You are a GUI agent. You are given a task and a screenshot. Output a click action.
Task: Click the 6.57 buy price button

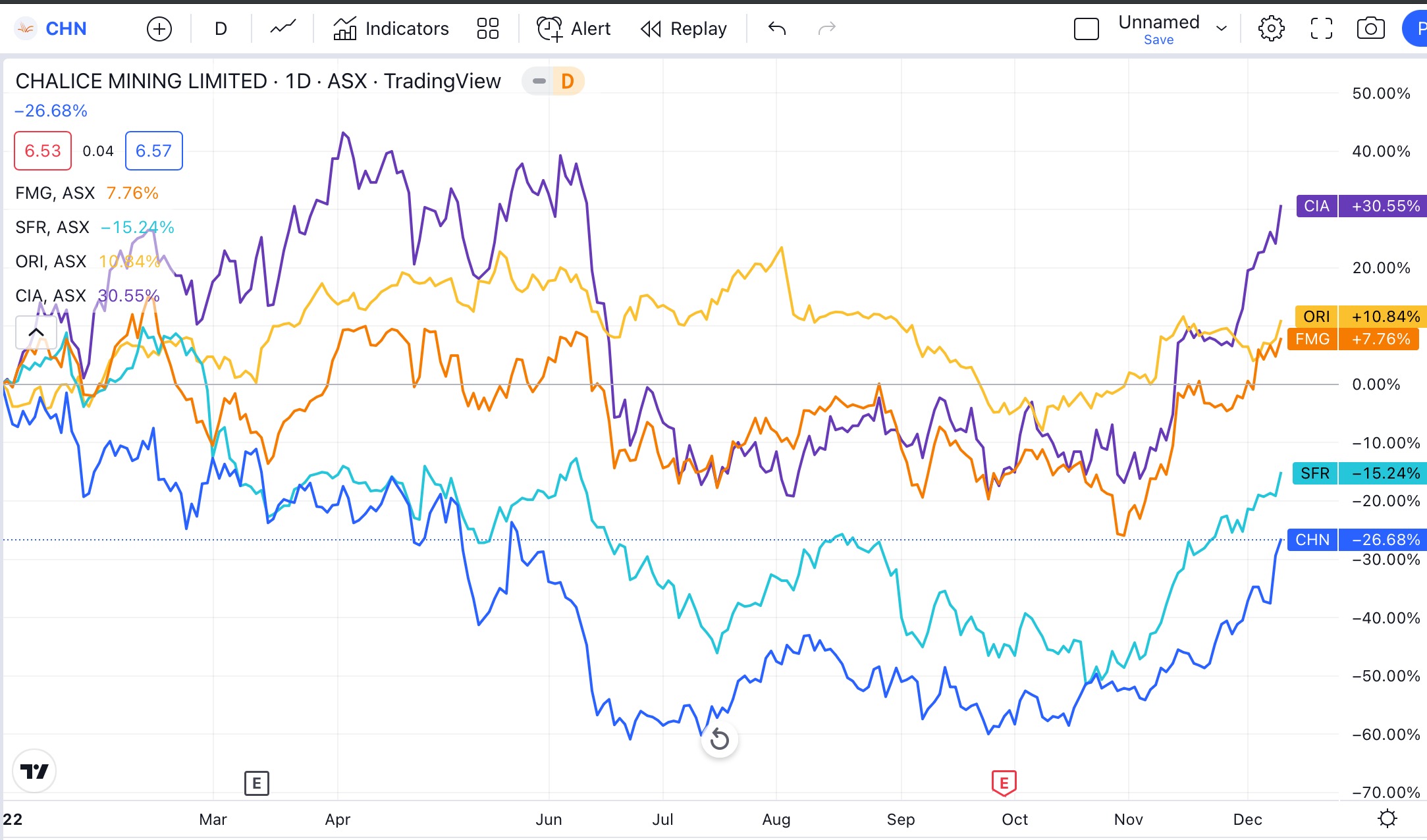tap(153, 151)
